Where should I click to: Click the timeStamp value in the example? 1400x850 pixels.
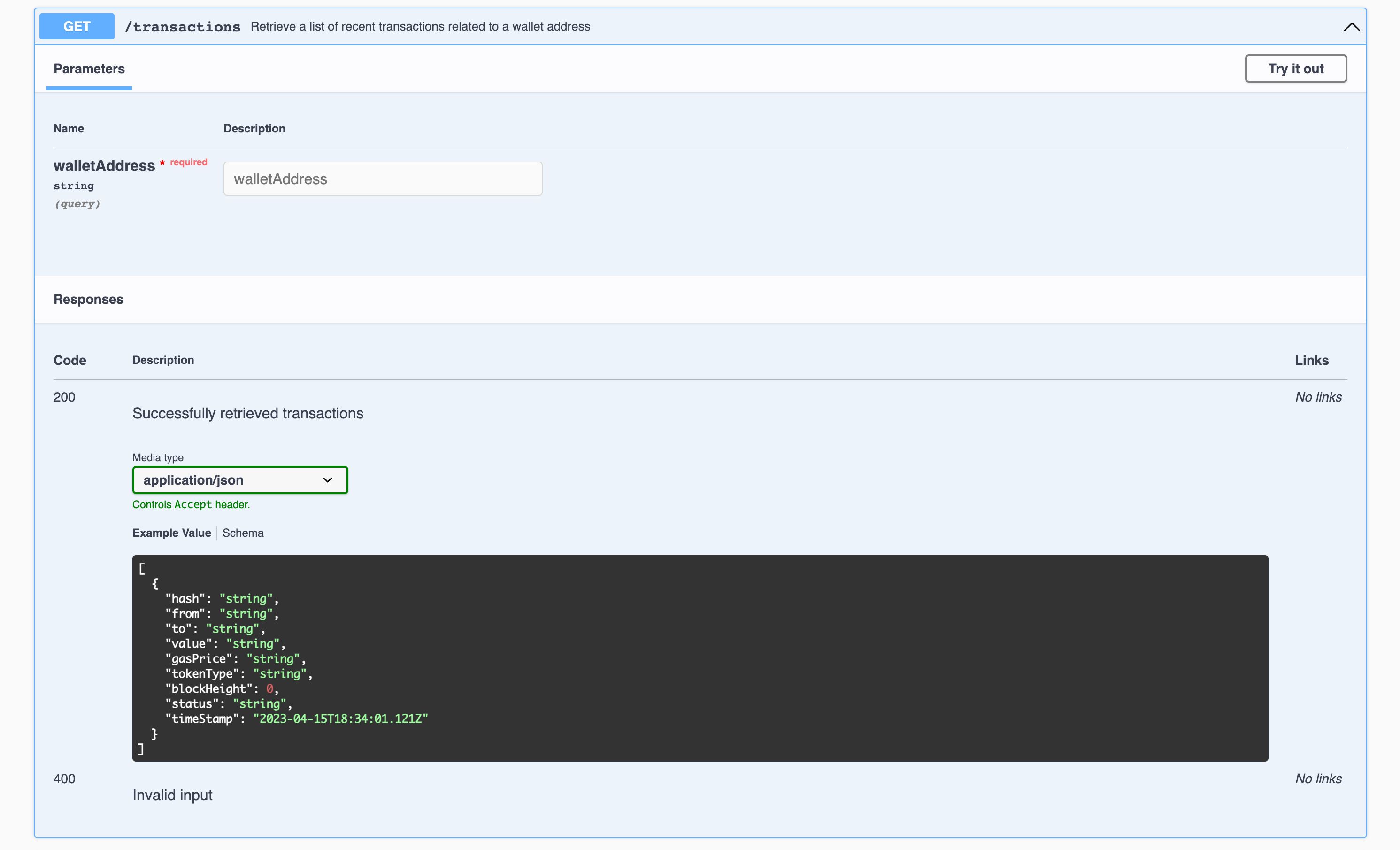[x=340, y=719]
